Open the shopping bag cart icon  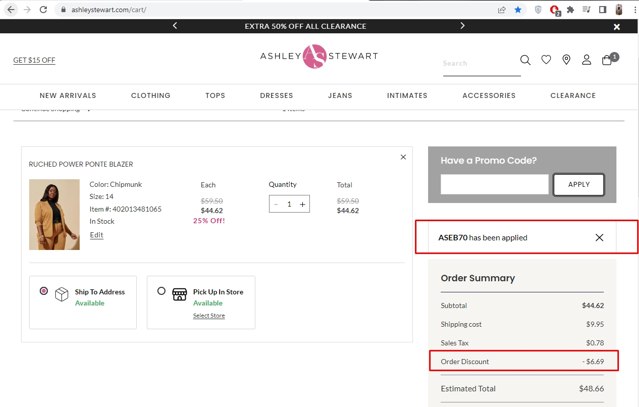tap(609, 59)
